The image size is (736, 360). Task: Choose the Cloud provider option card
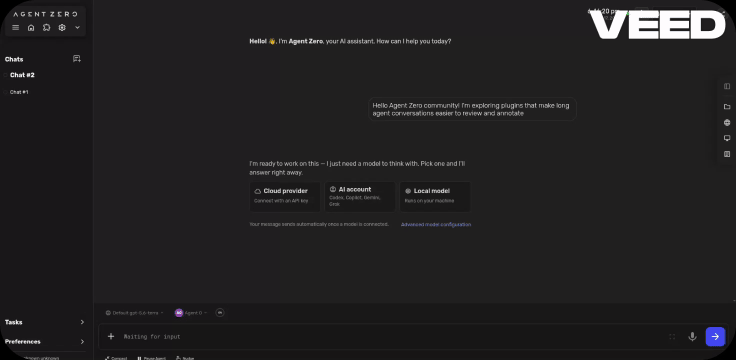tap(285, 197)
